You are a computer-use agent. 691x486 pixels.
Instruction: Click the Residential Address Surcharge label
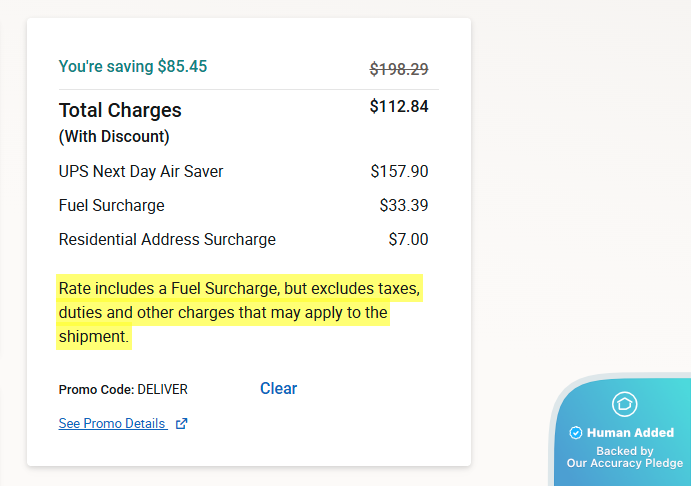click(167, 240)
